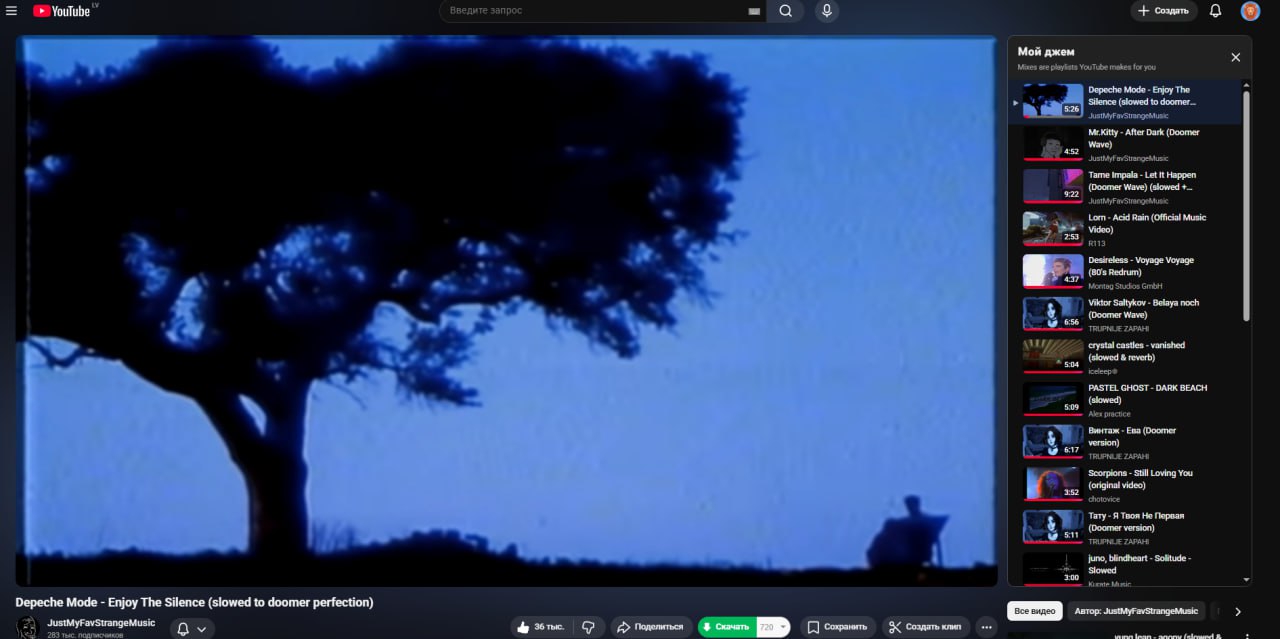Open the hamburger guide menu

[x=12, y=11]
